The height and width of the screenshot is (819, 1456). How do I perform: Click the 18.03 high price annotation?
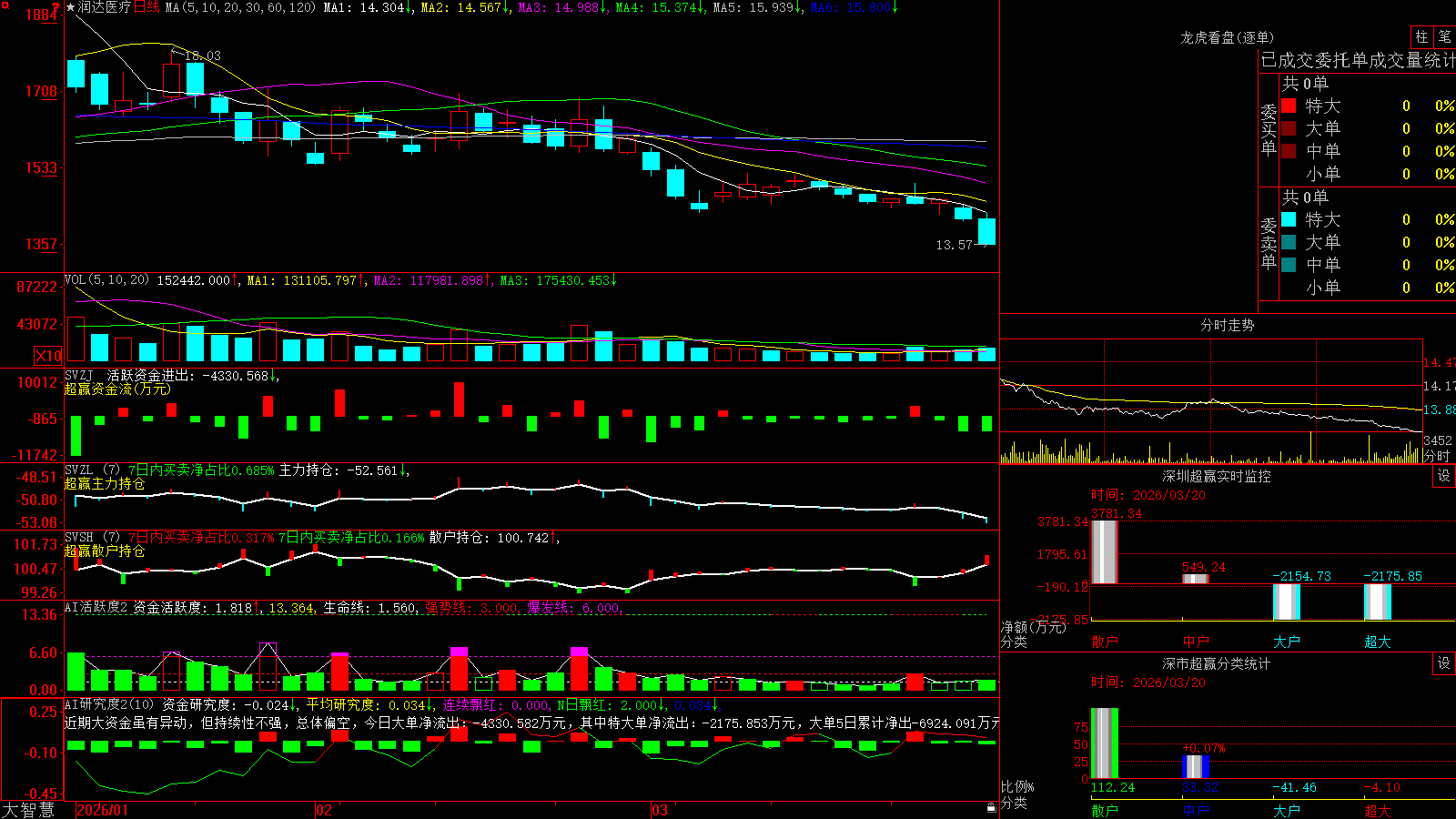202,56
